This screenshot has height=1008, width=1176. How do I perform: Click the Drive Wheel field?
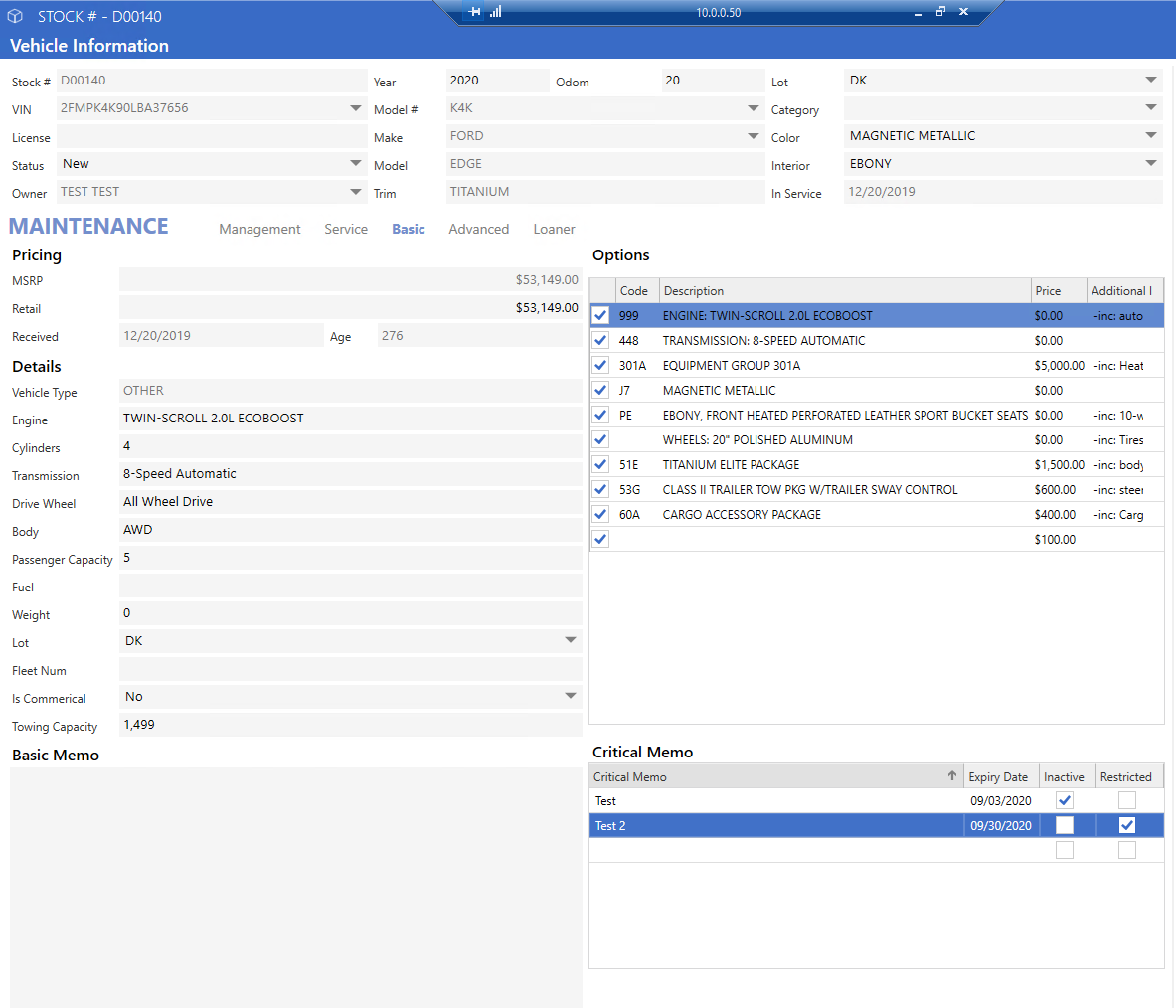point(350,502)
